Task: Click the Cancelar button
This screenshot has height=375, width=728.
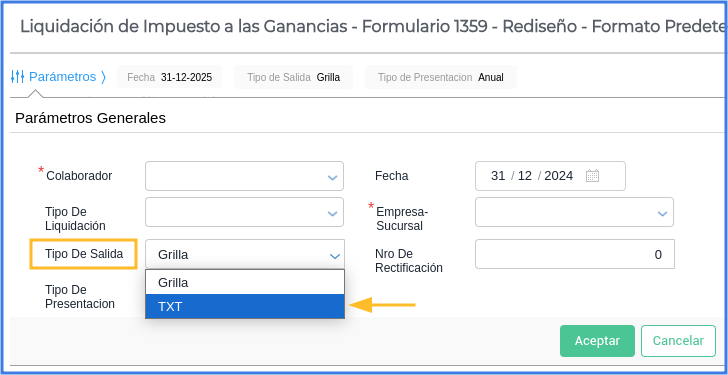Action: 678,341
